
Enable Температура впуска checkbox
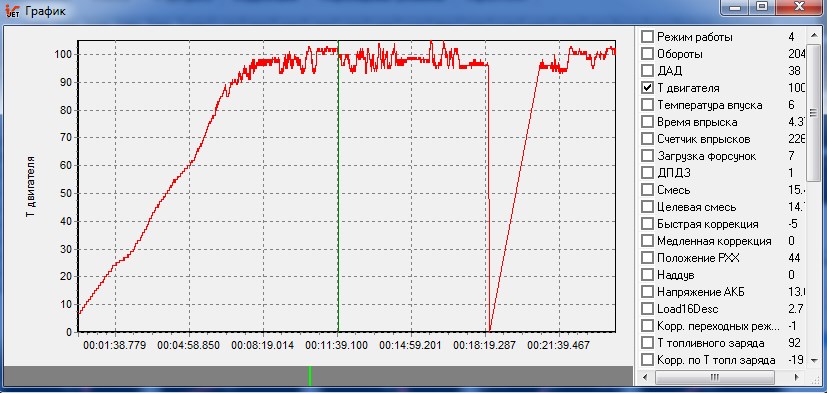pyautogui.click(x=647, y=105)
